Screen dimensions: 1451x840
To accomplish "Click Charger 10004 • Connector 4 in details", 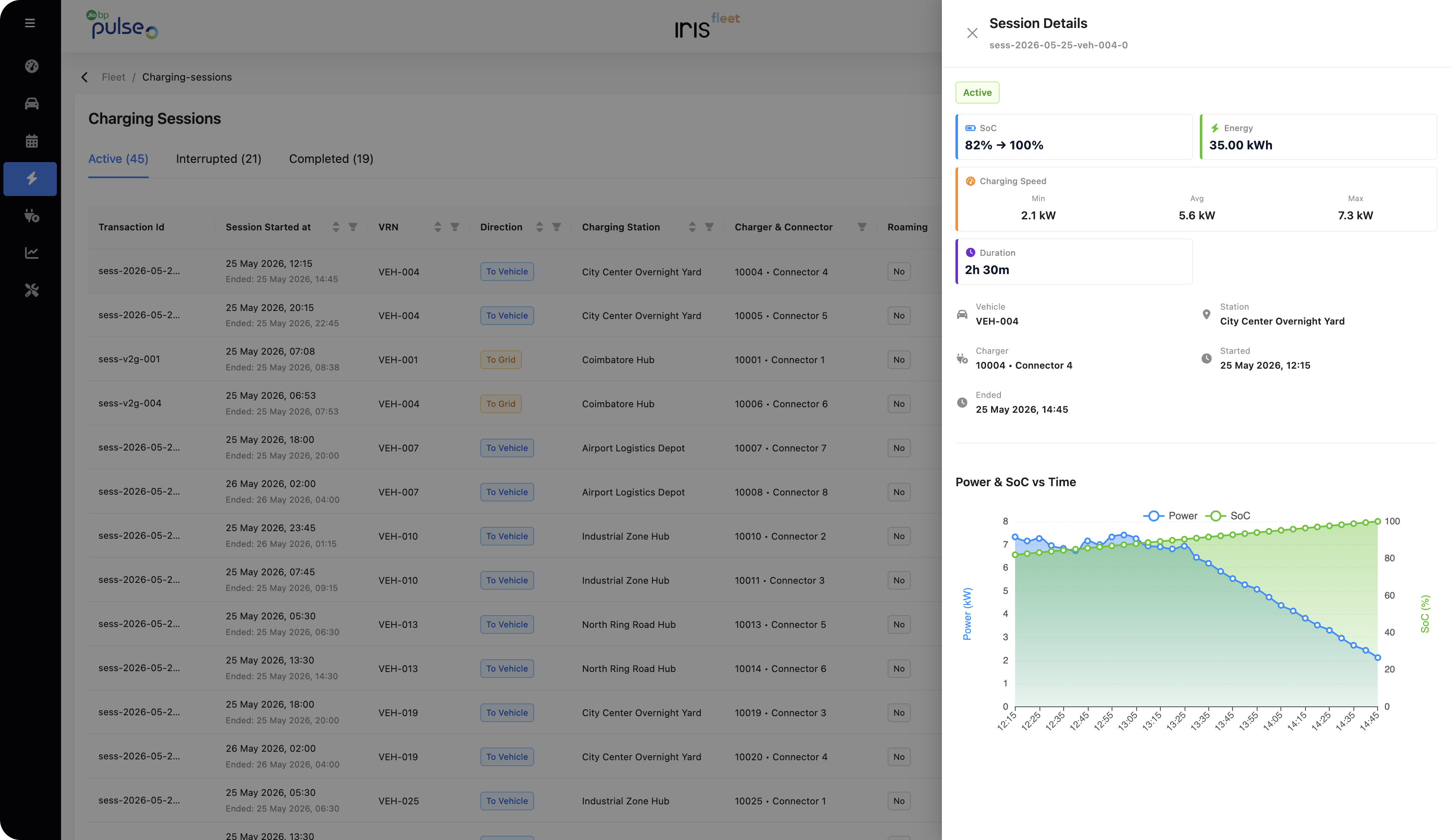I will click(1024, 366).
